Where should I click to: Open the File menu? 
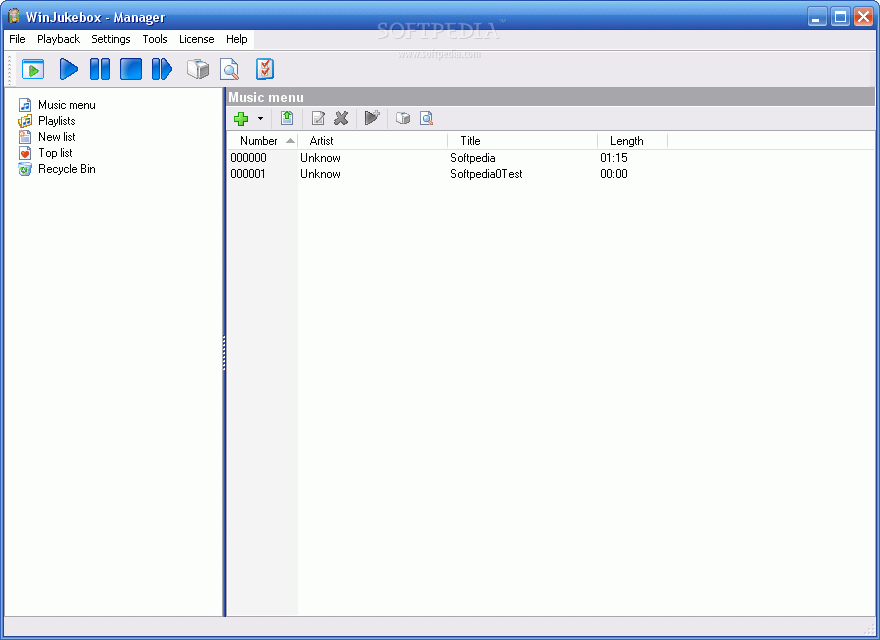coord(17,39)
